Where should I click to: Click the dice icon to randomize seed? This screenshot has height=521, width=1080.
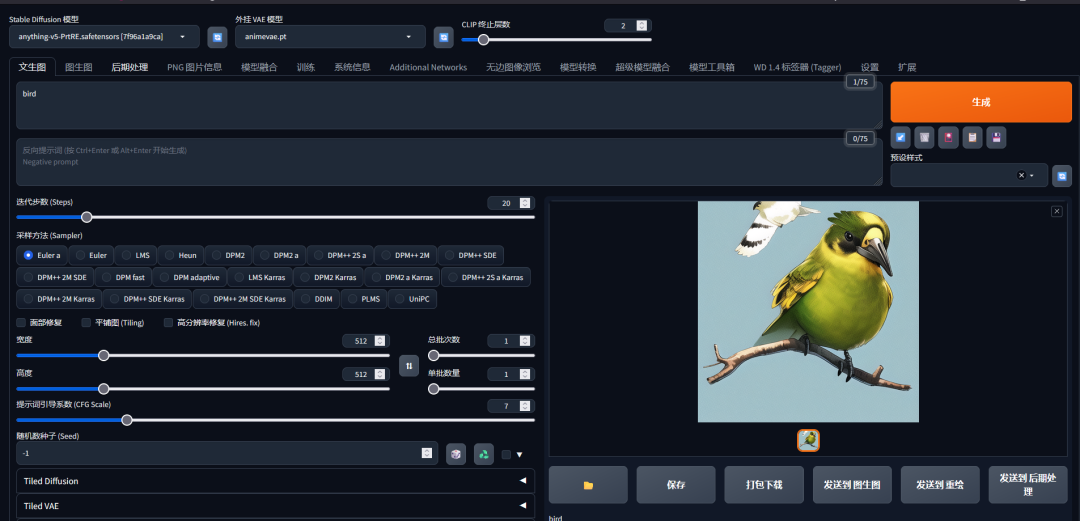456,454
